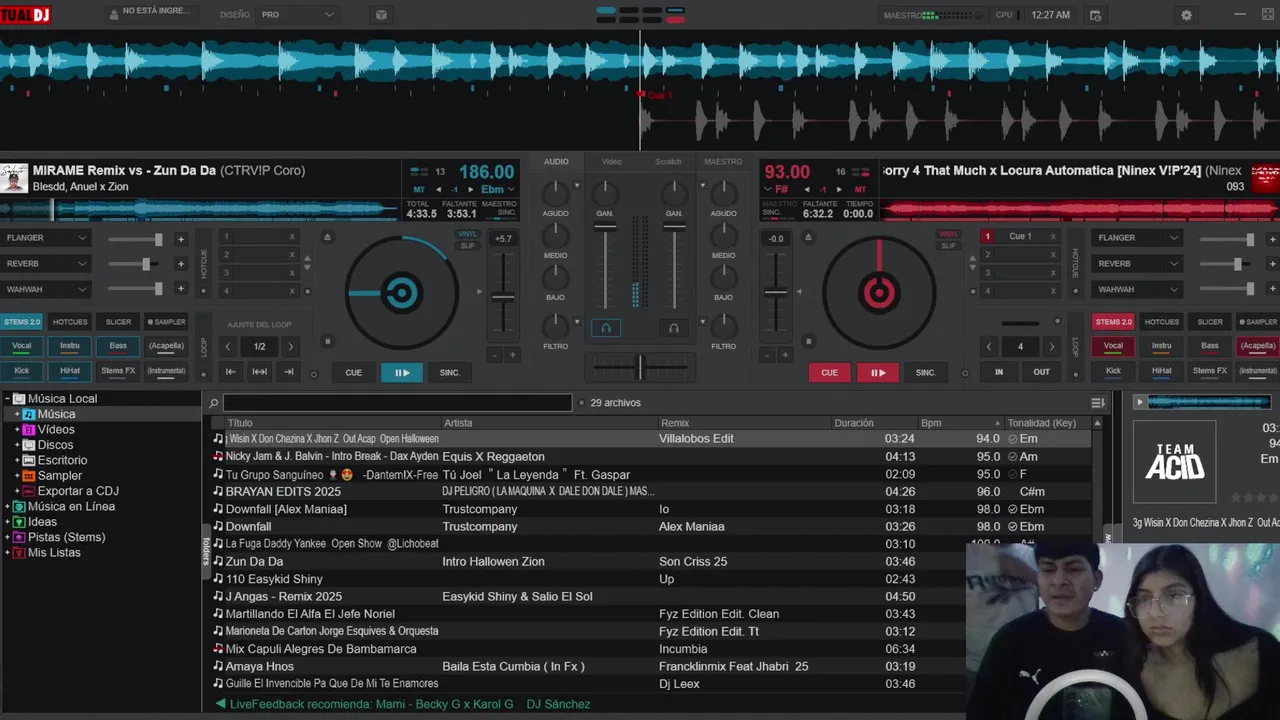Expand Pistas (Stems) tree node
Image resolution: width=1280 pixels, height=720 pixels.
[x=8, y=538]
